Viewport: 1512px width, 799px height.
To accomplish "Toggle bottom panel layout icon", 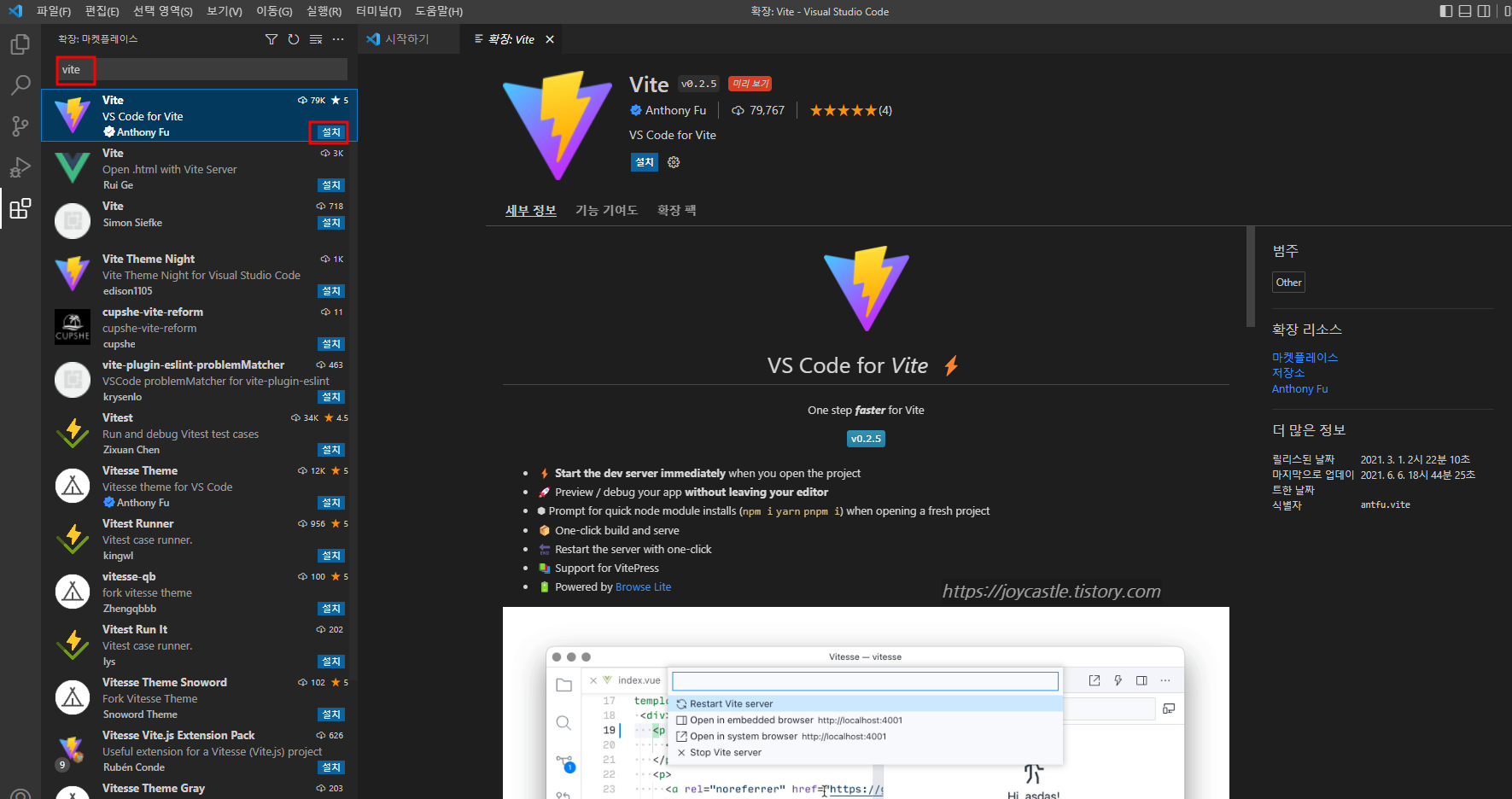I will pos(1465,11).
